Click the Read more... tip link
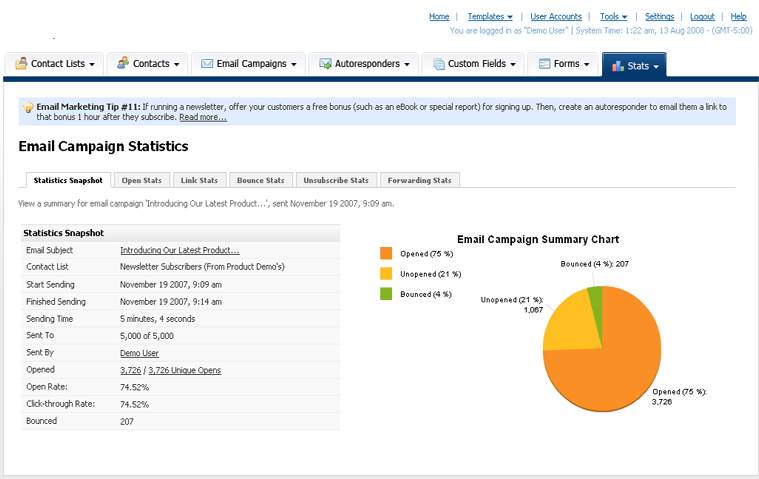 [203, 117]
